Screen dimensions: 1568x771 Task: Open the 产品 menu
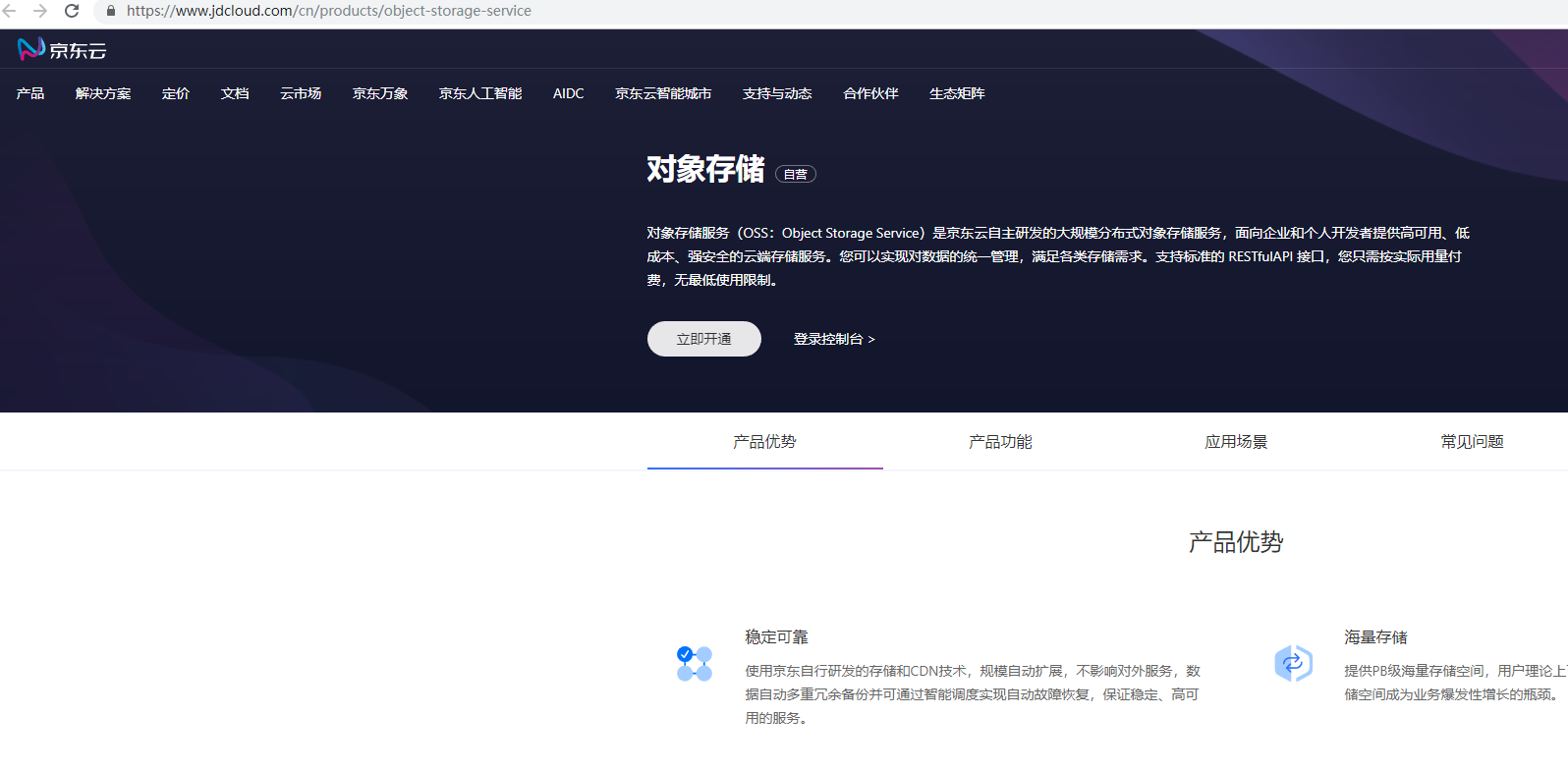point(30,93)
